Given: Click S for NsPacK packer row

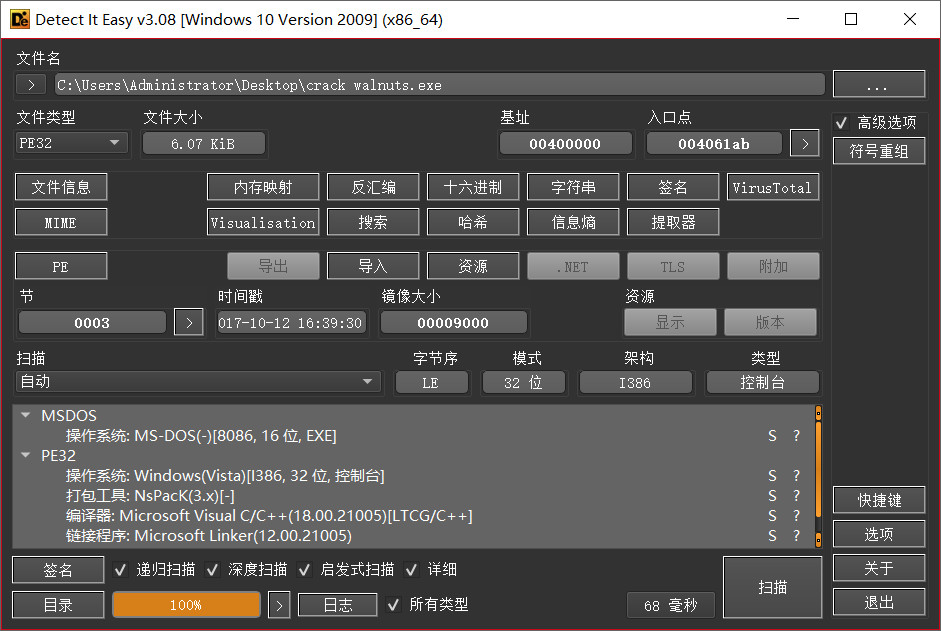Looking at the screenshot, I should (x=772, y=496).
